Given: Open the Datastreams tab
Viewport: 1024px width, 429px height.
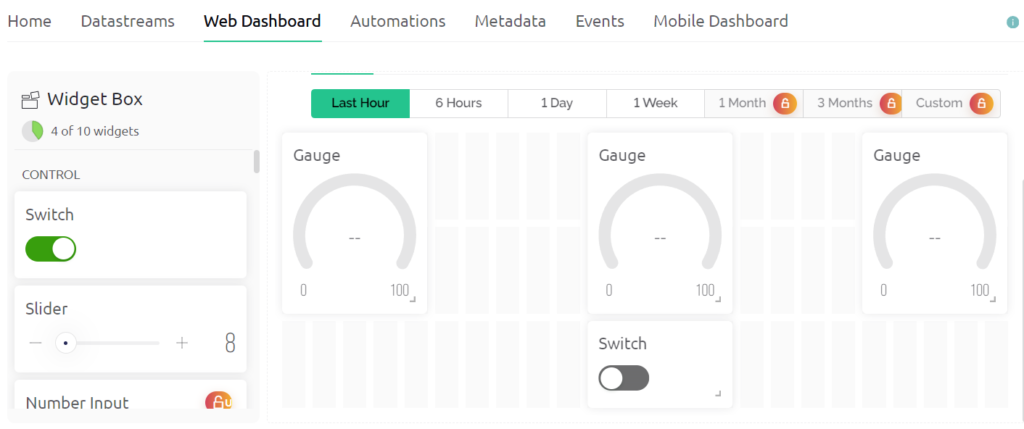Looking at the screenshot, I should 127,21.
